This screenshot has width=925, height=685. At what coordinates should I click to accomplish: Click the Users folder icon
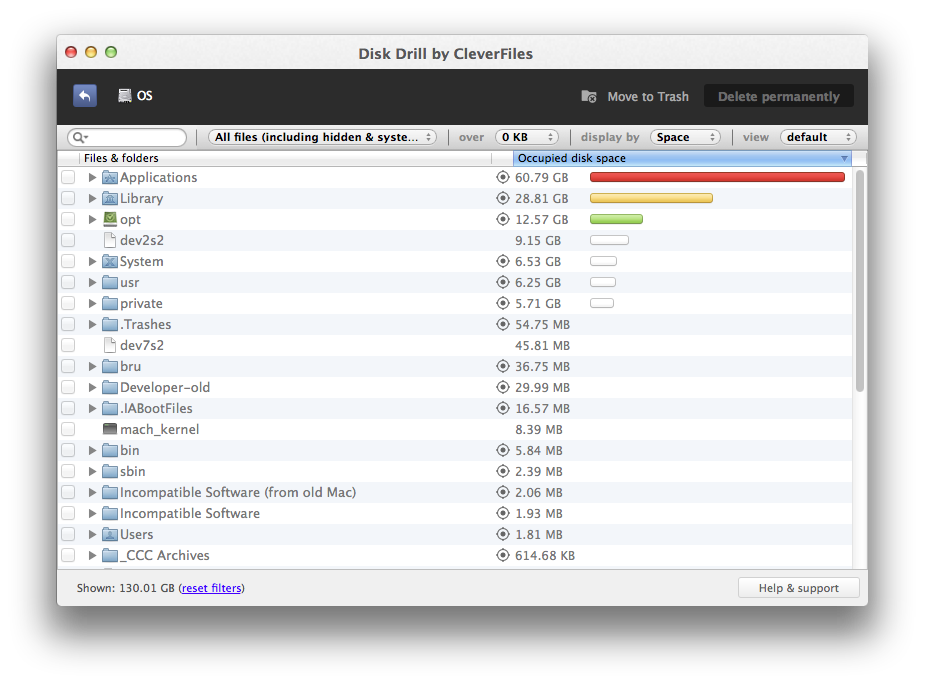point(110,534)
